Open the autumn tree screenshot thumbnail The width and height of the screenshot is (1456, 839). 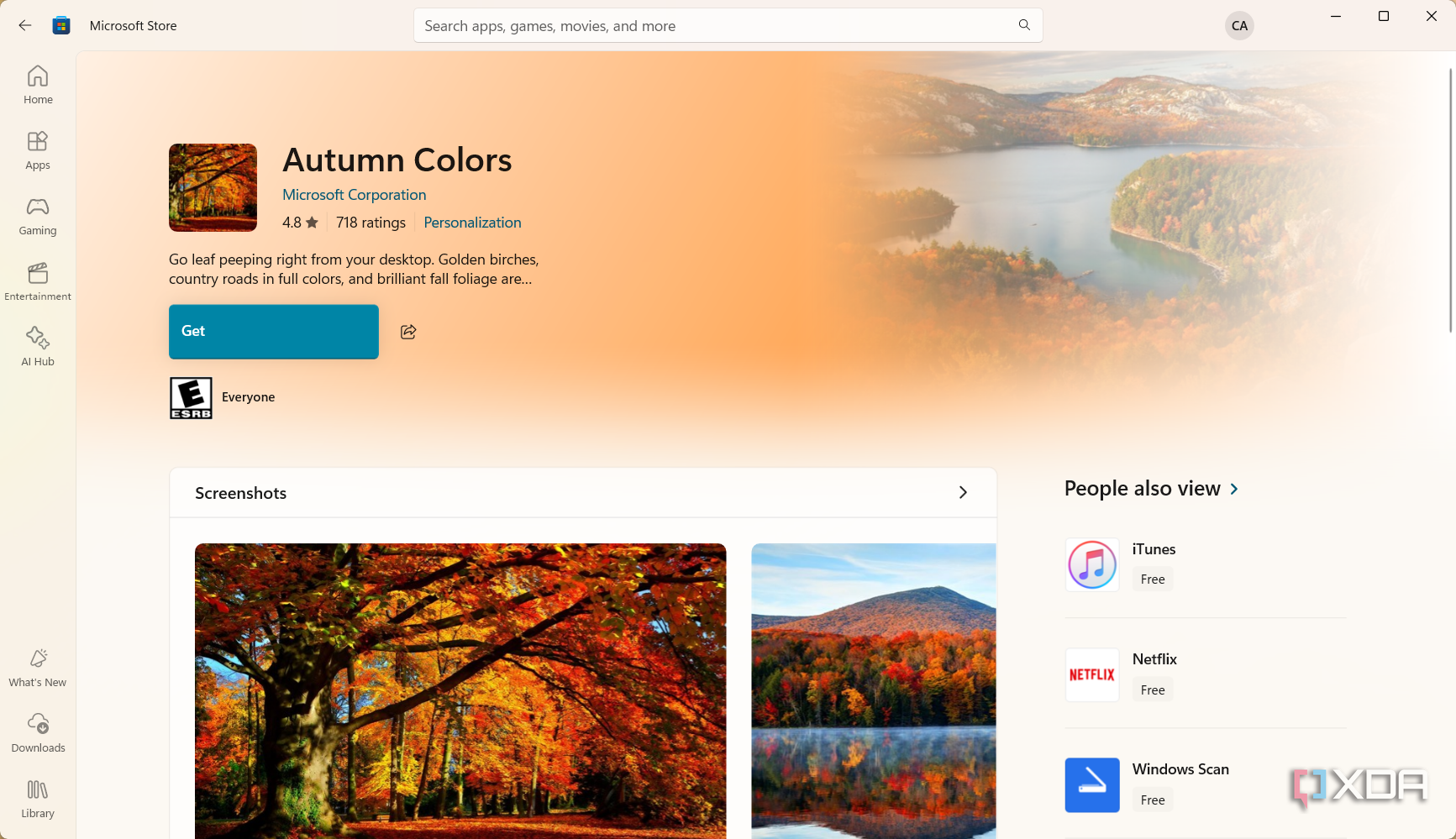pos(460,690)
